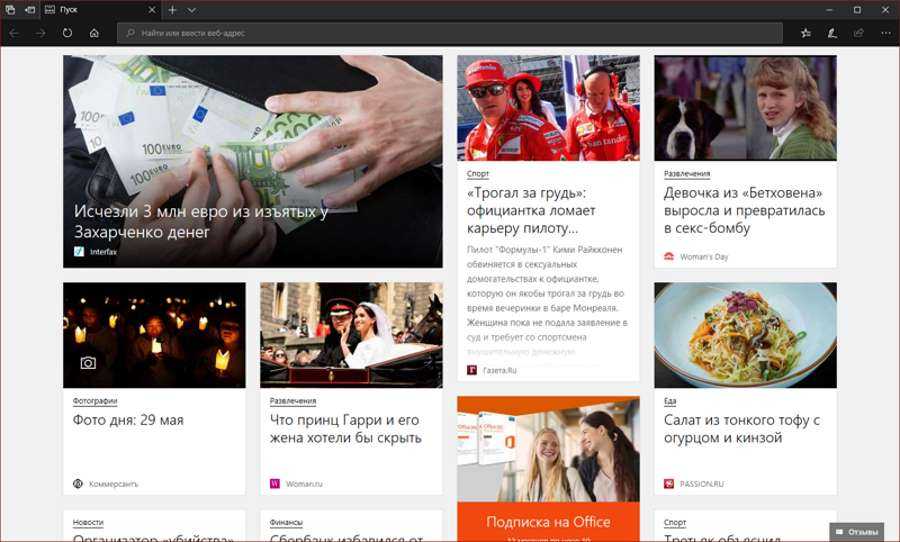Open Фото дня: 29 мая headline

(x=128, y=420)
